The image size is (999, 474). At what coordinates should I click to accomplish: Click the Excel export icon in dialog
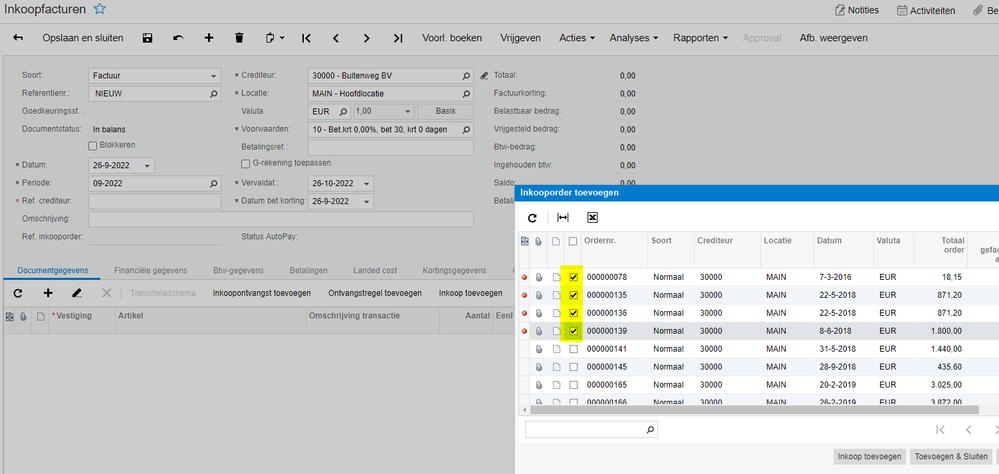[x=592, y=217]
